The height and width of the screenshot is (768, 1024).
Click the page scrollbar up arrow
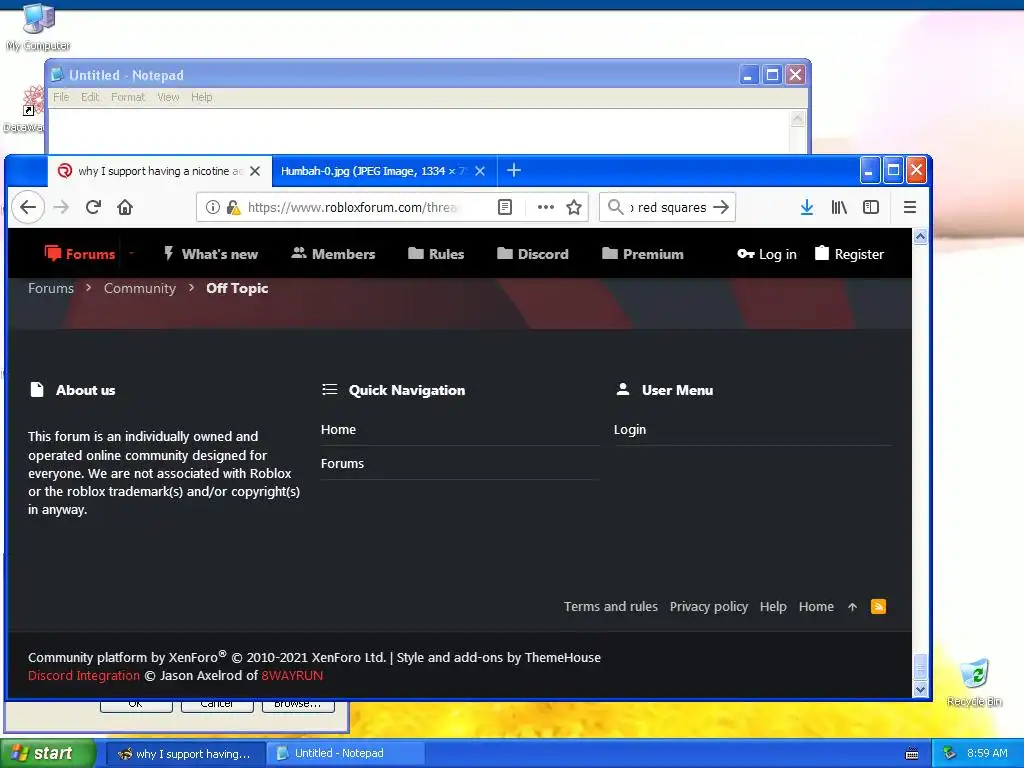920,236
